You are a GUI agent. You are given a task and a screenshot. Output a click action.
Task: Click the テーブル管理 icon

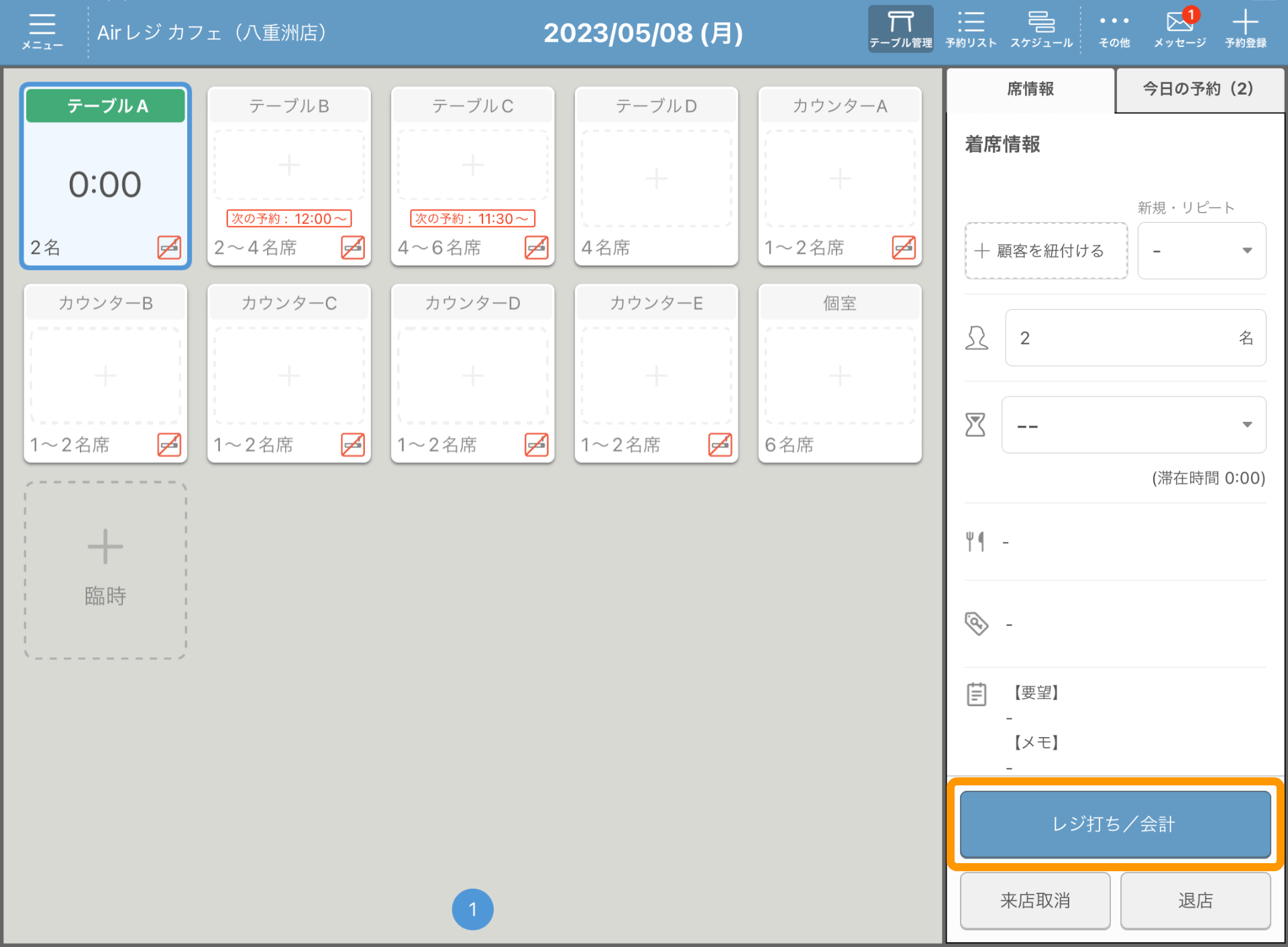[899, 30]
